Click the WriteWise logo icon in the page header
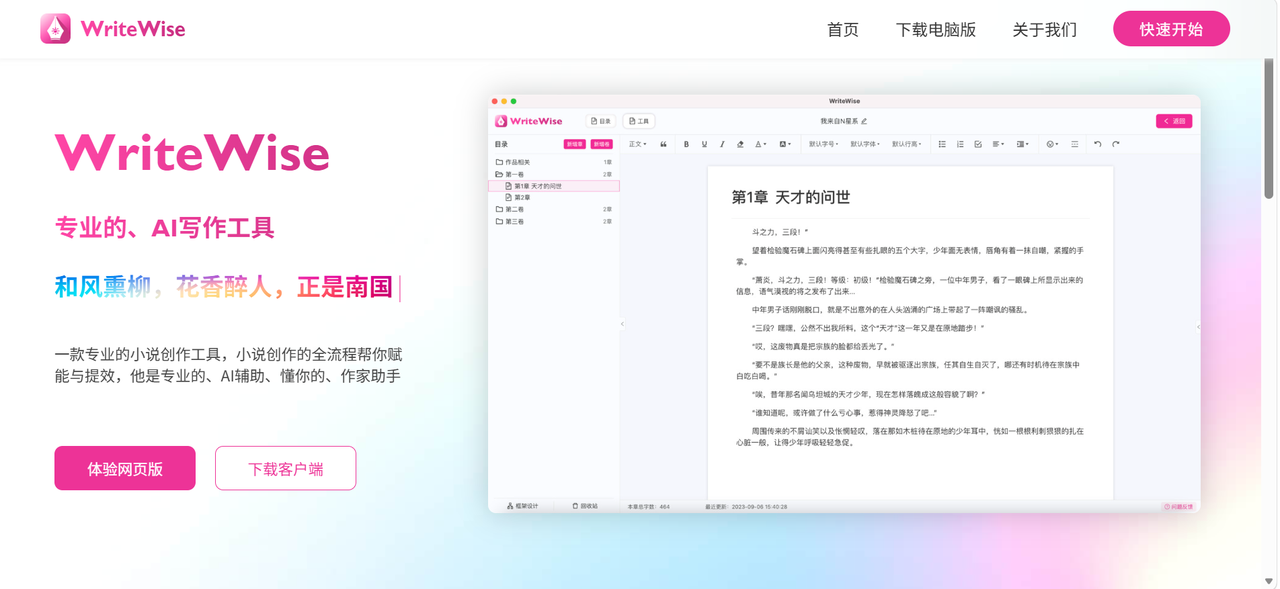Image resolution: width=1280 pixels, height=589 pixels. point(55,29)
